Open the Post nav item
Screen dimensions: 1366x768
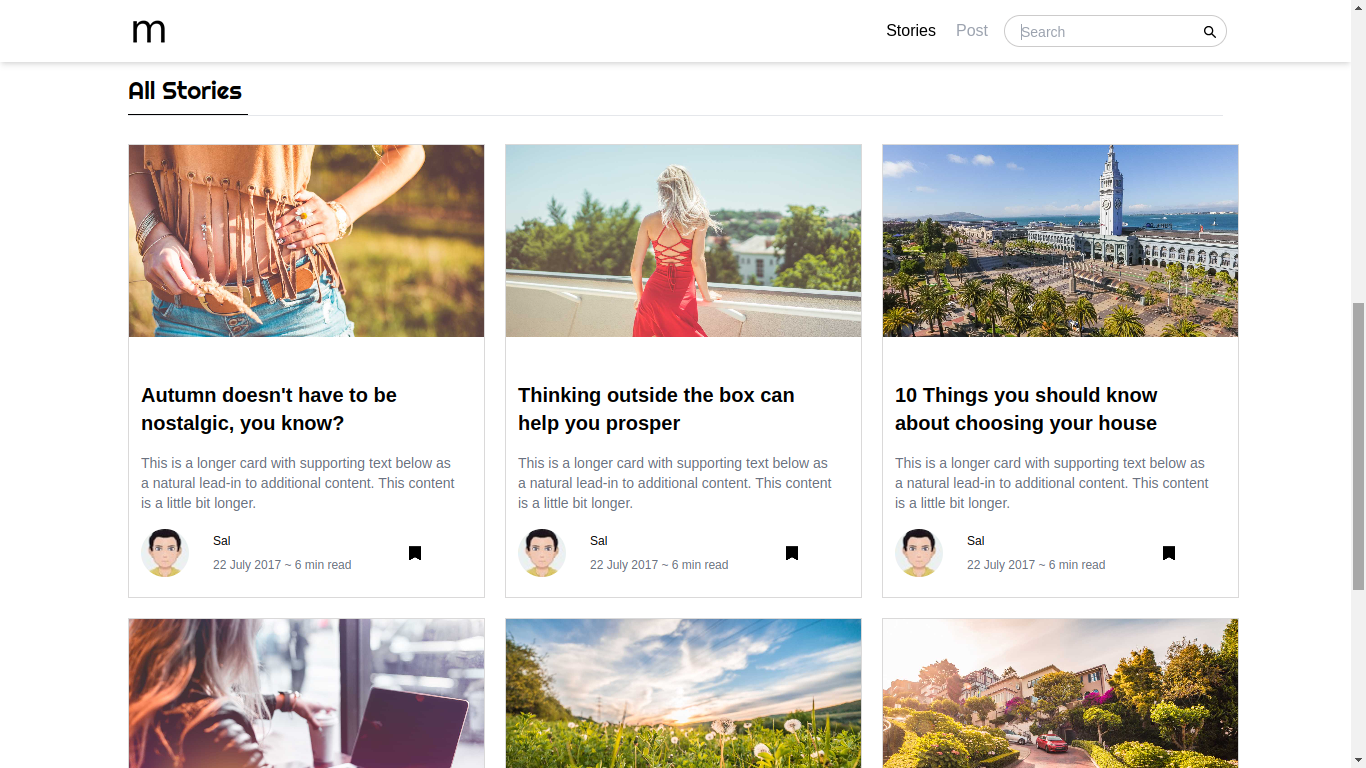[972, 31]
